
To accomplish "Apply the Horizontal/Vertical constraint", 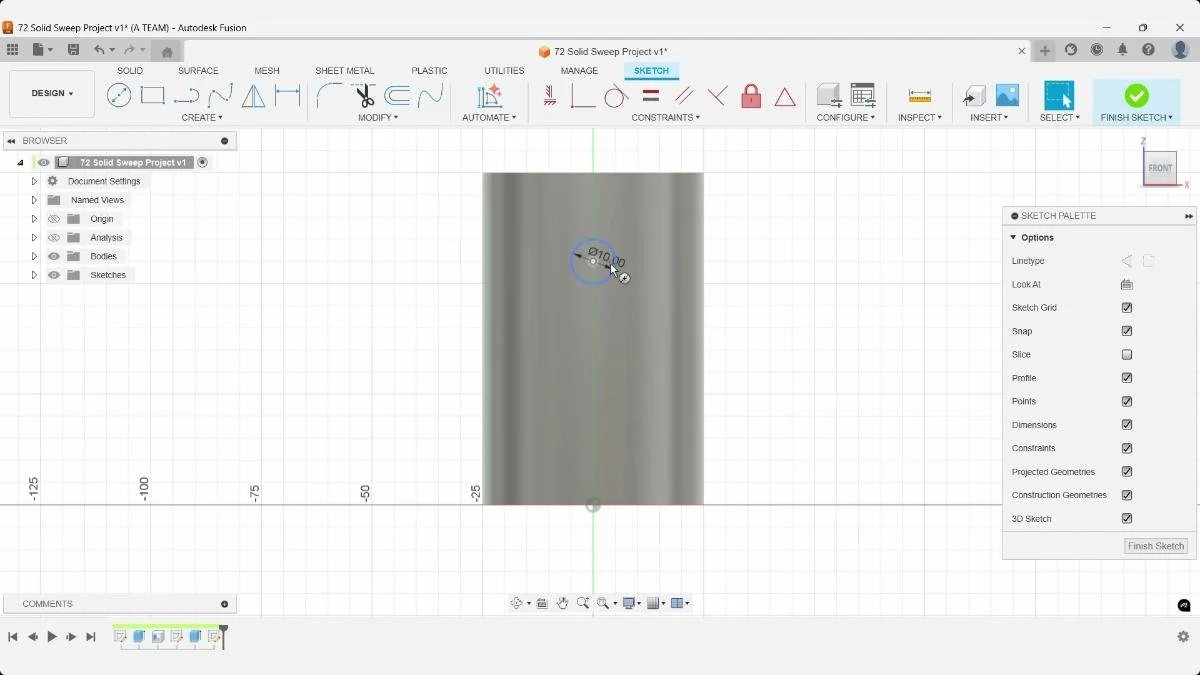I will coord(550,96).
